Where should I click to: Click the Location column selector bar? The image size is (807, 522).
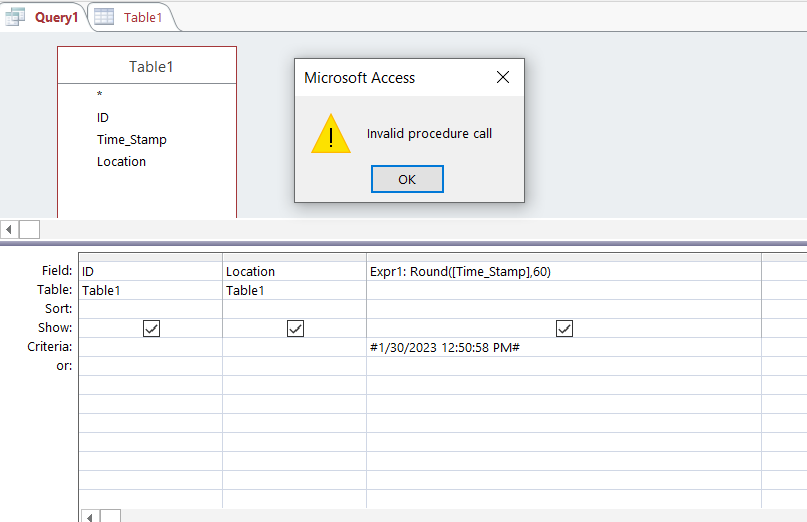(x=295, y=257)
